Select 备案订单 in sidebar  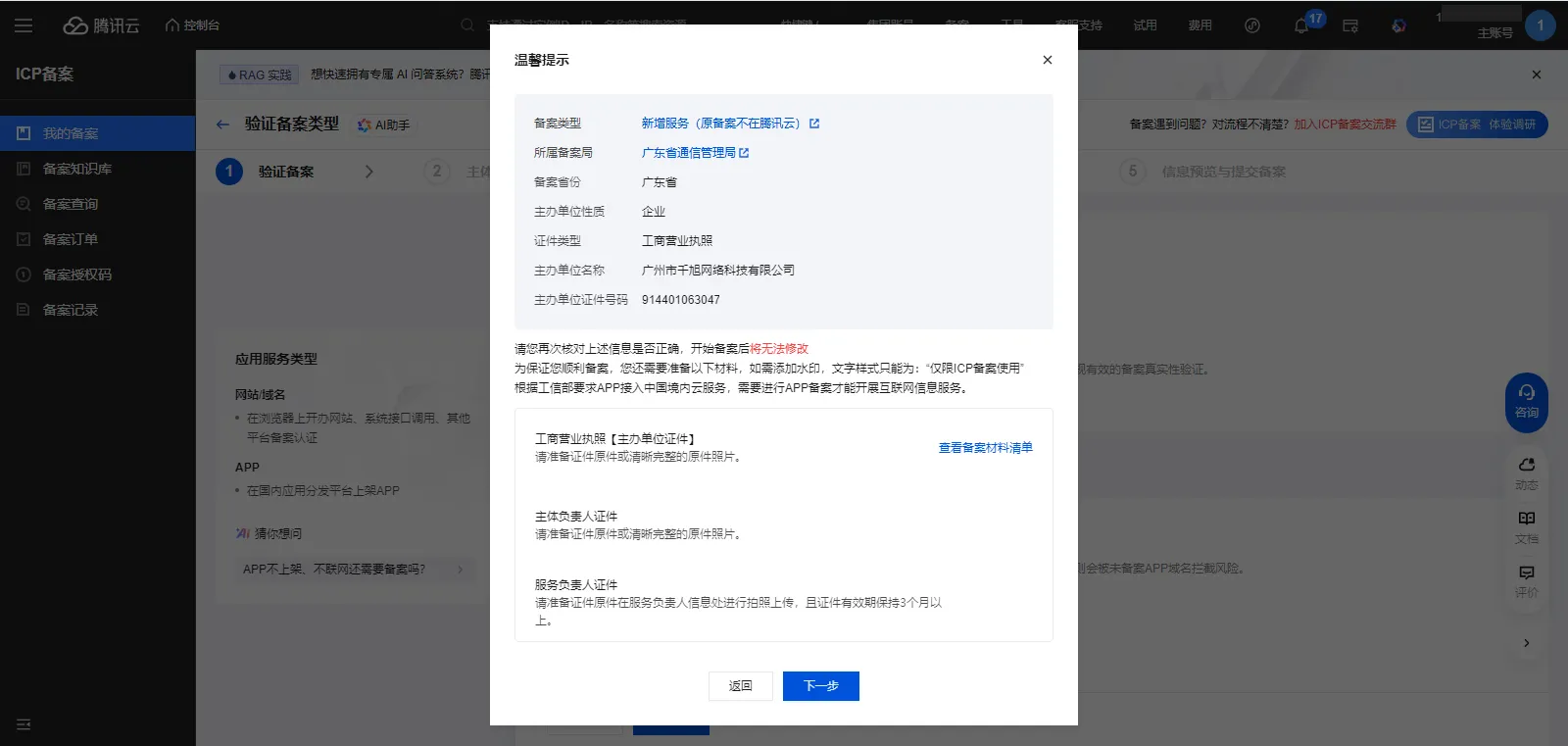tap(98, 239)
